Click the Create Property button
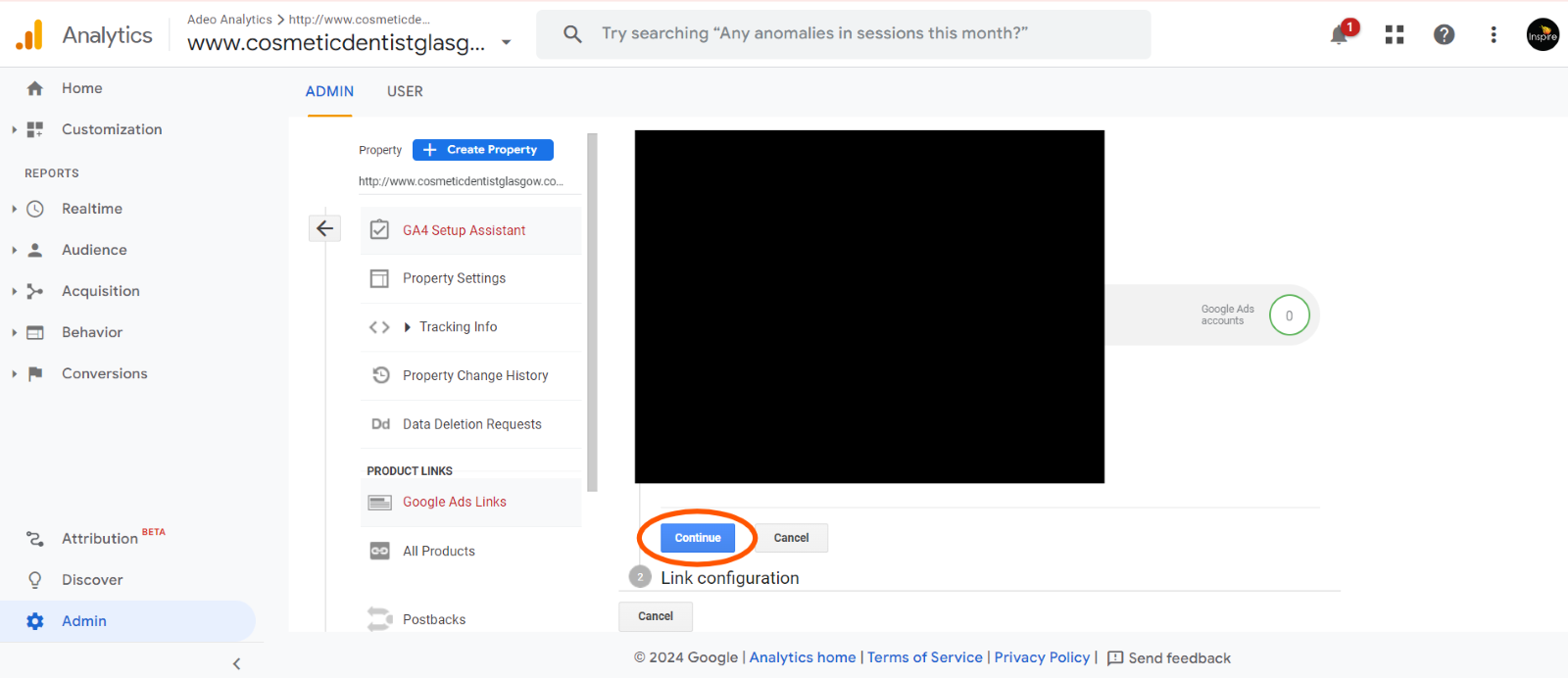Image resolution: width=1568 pixels, height=678 pixels. (483, 150)
